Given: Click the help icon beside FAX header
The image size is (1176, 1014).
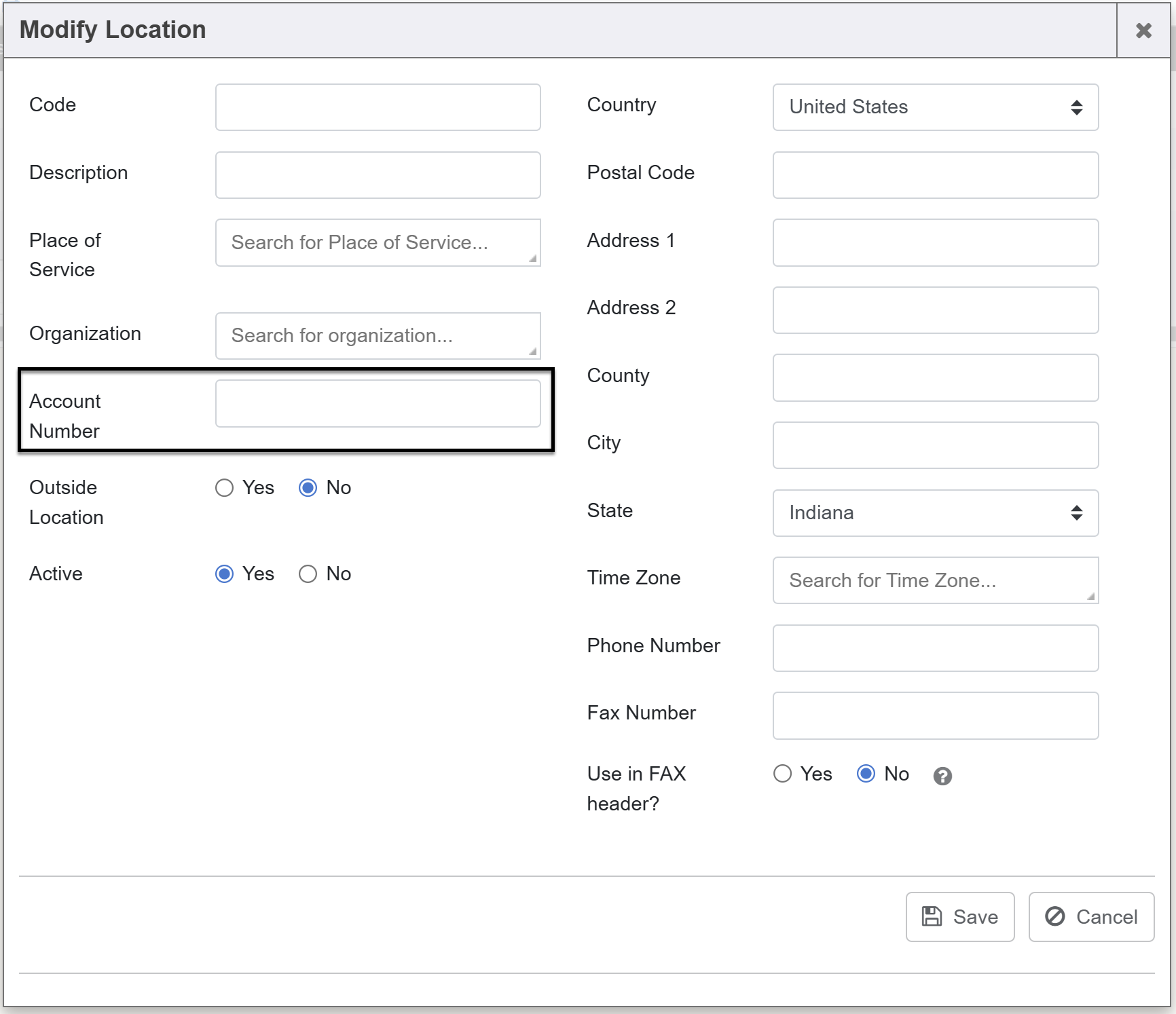Looking at the screenshot, I should 942,776.
